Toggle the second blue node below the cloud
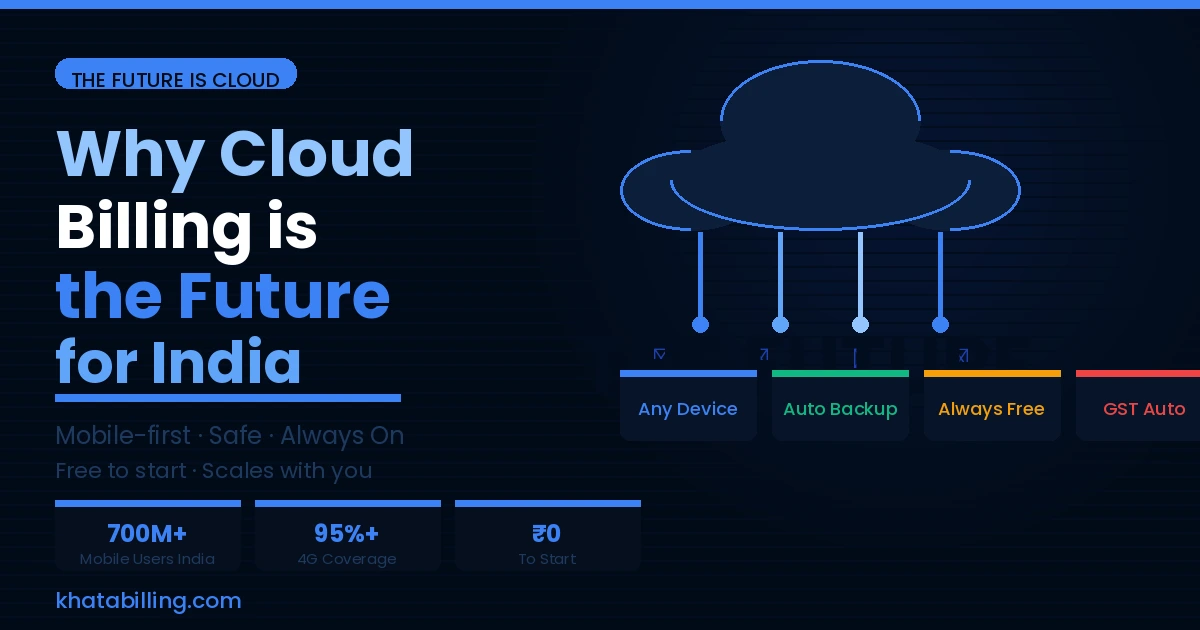This screenshot has width=1200, height=630. (780, 324)
